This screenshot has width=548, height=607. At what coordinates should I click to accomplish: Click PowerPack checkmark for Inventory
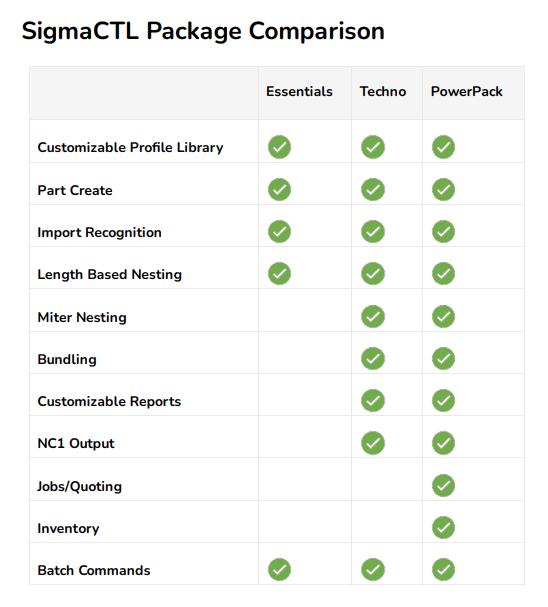pos(444,528)
